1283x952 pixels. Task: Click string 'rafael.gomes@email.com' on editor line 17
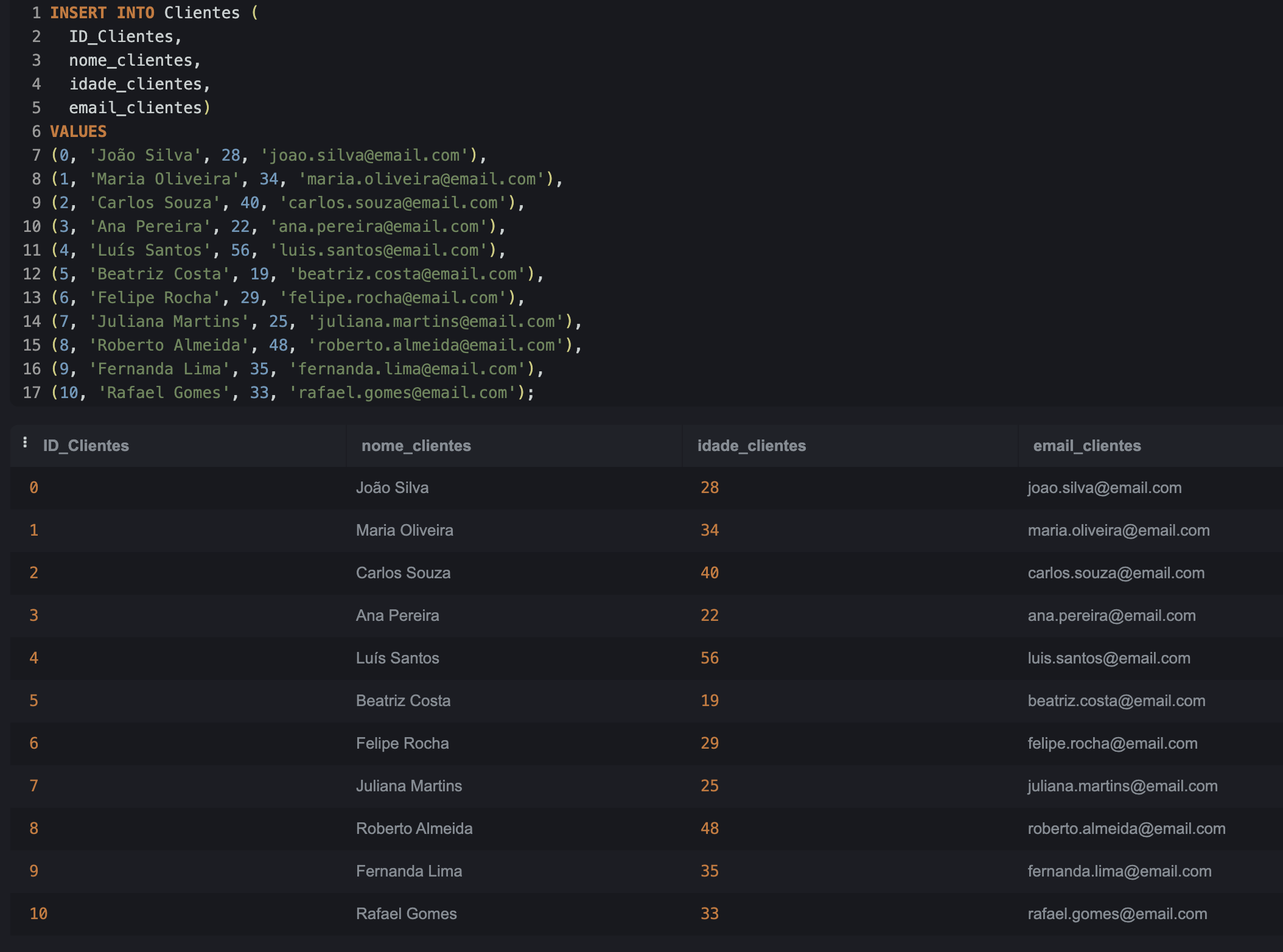coord(402,393)
